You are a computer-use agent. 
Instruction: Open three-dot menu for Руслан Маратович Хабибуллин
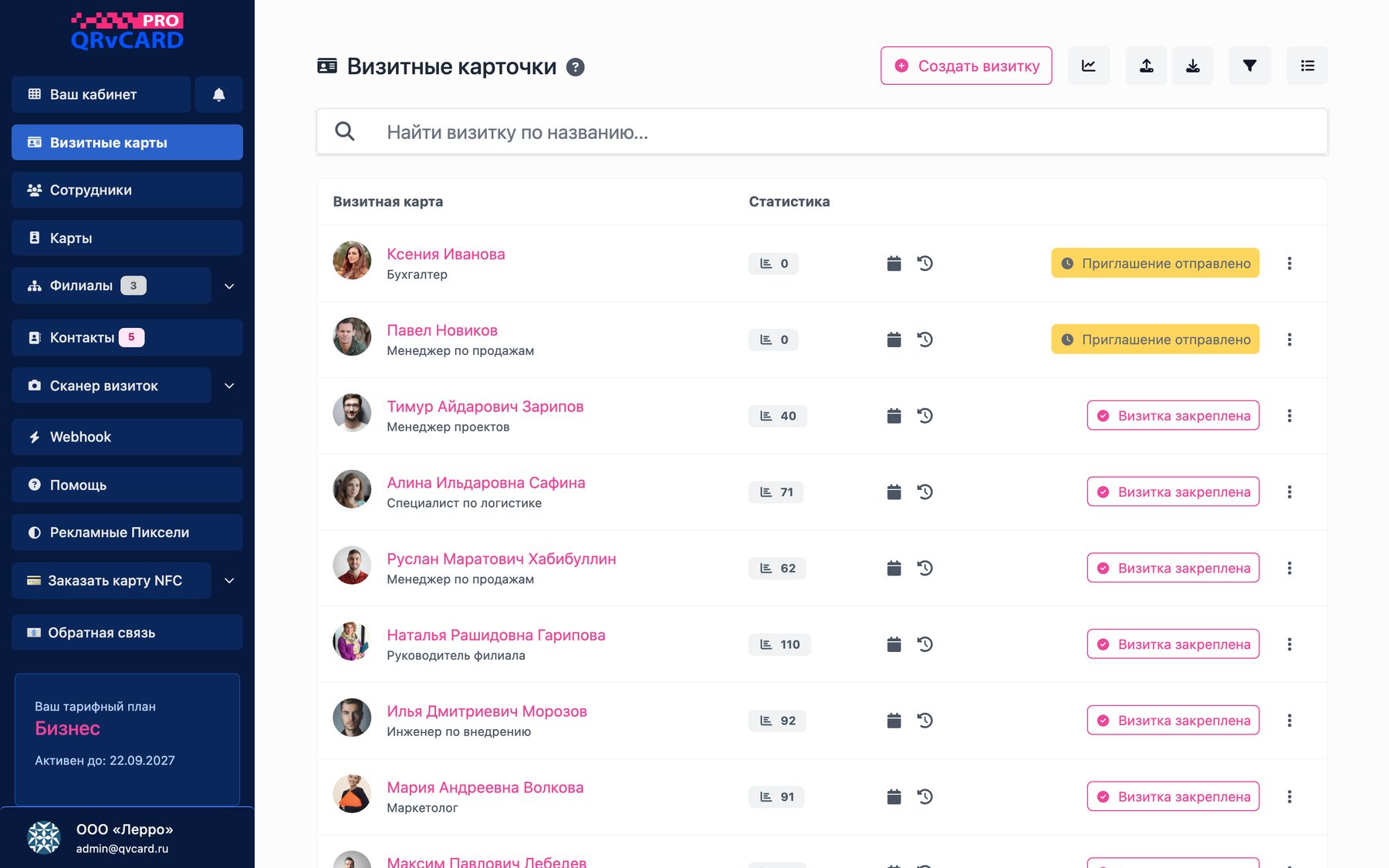pyautogui.click(x=1289, y=568)
